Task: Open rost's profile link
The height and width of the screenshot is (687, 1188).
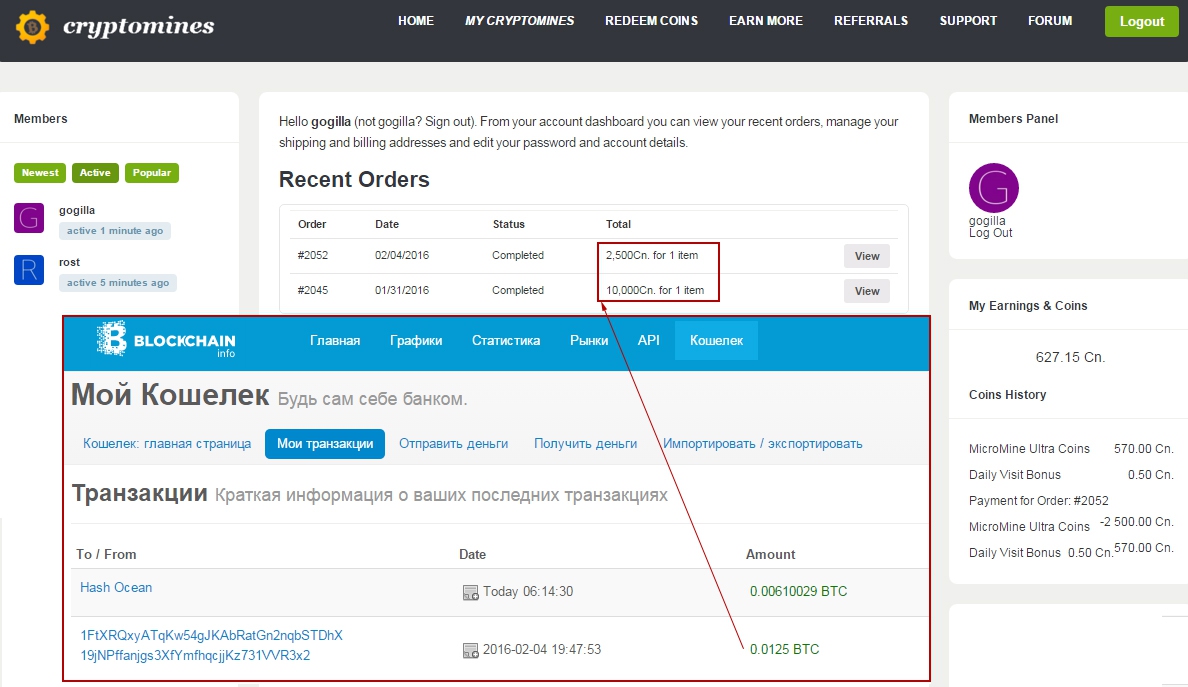Action: pyautogui.click(x=69, y=262)
